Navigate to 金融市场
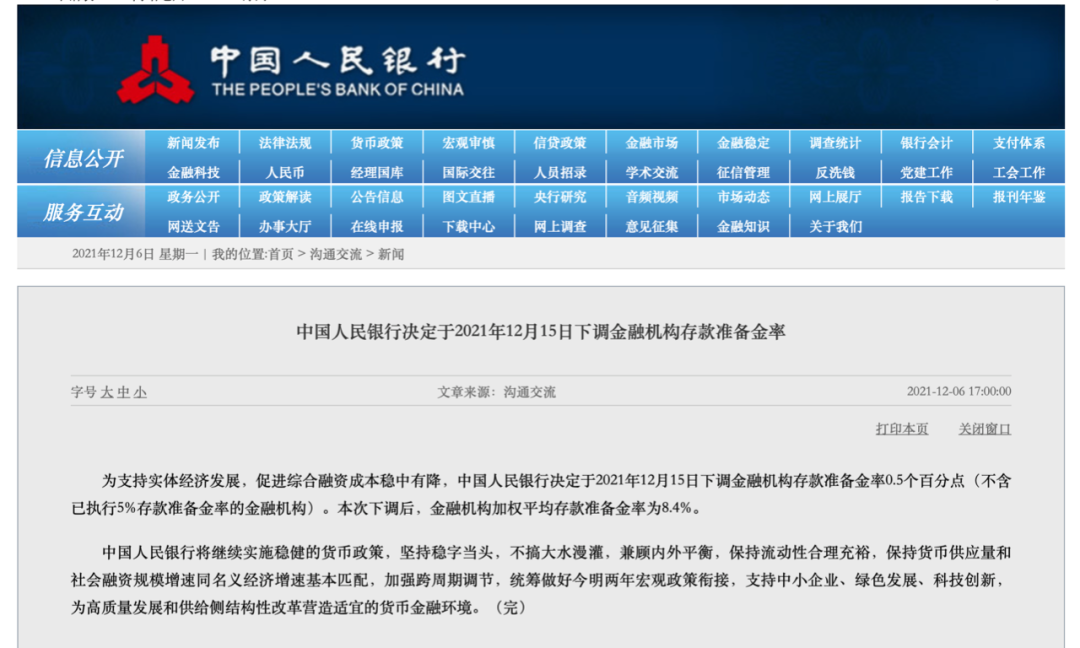Screen dimensions: 1080x648 [652, 143]
